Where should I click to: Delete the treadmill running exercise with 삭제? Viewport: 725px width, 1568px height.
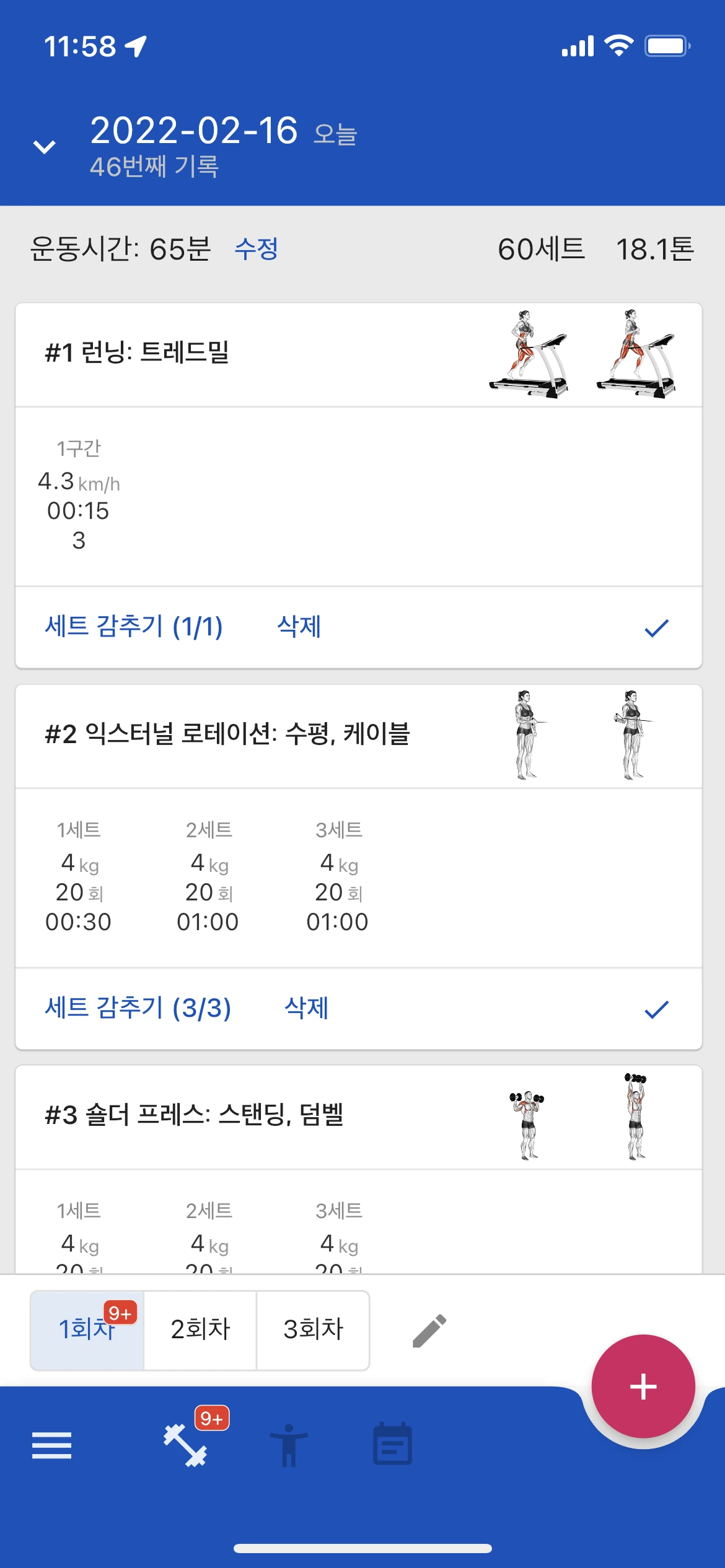(299, 627)
